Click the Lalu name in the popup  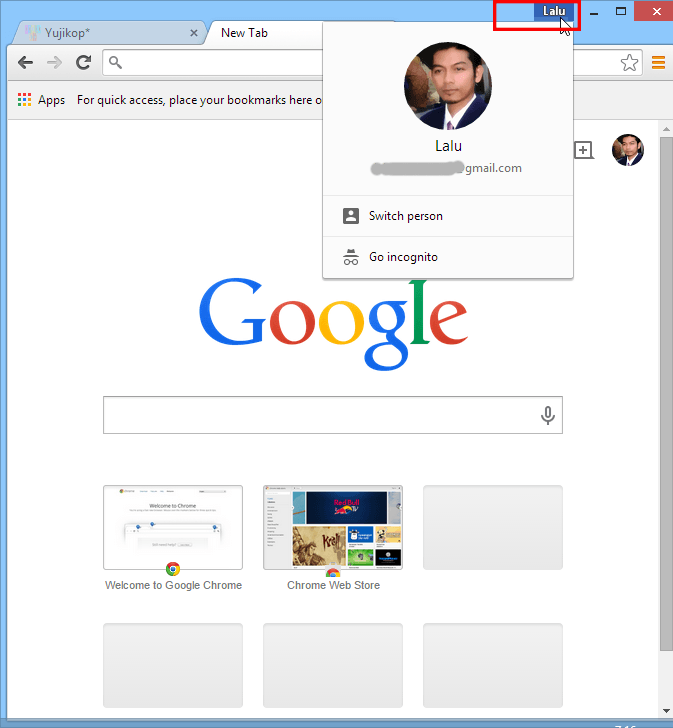pos(448,146)
